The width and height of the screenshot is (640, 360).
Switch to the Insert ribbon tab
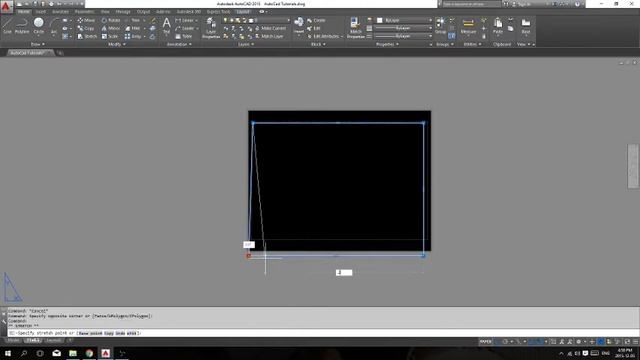tap(41, 12)
